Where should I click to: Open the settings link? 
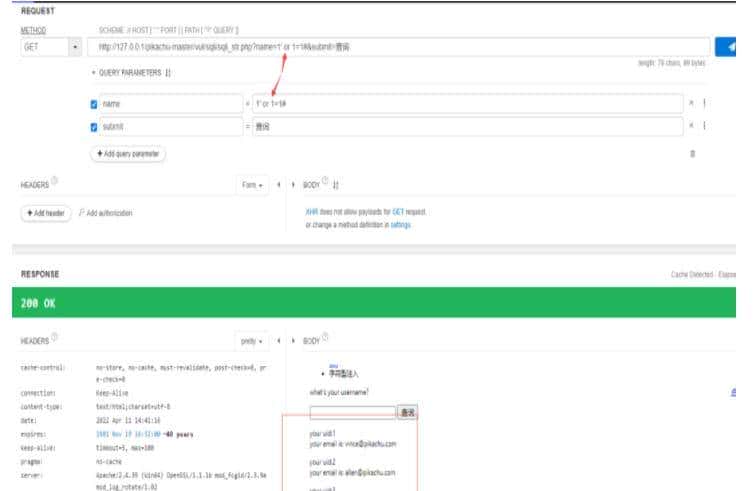point(401,225)
